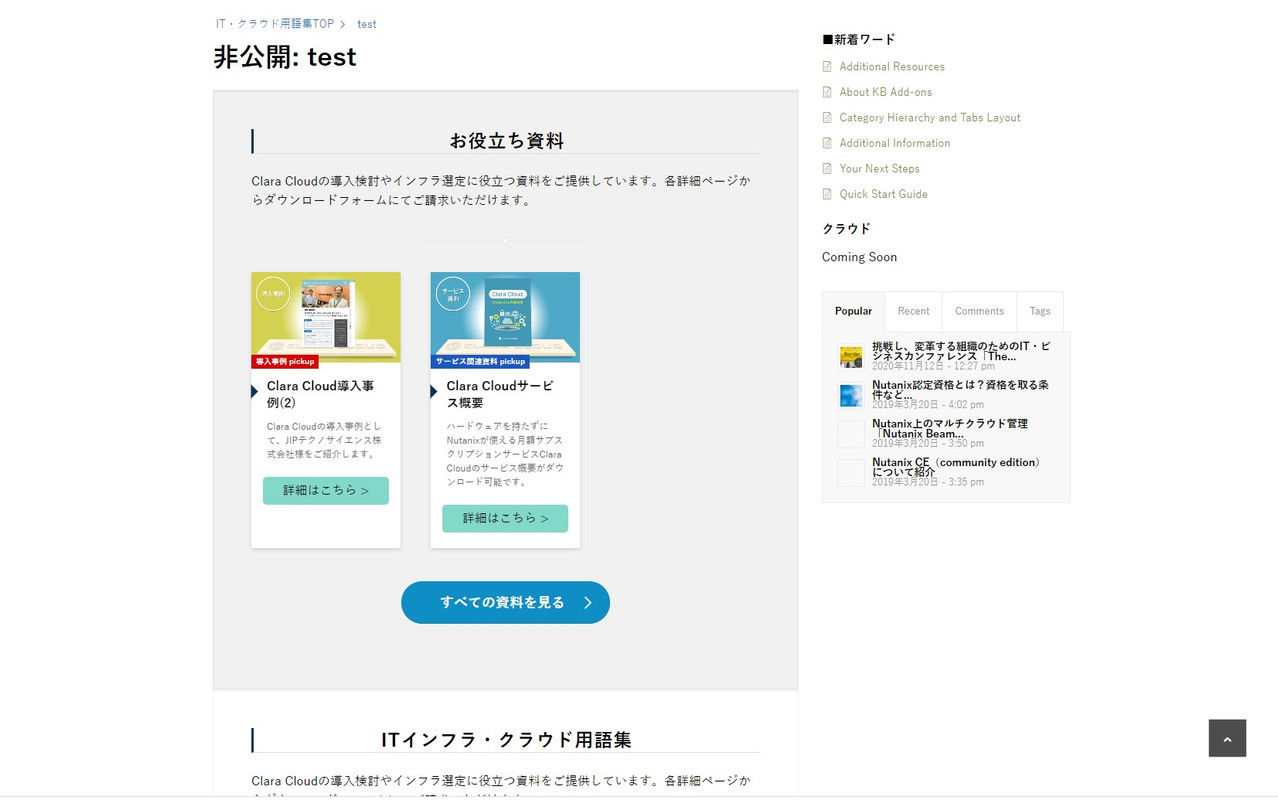Click thumbnail of Nutanix認定資格とは post
The width and height of the screenshot is (1278, 800).
tap(851, 395)
